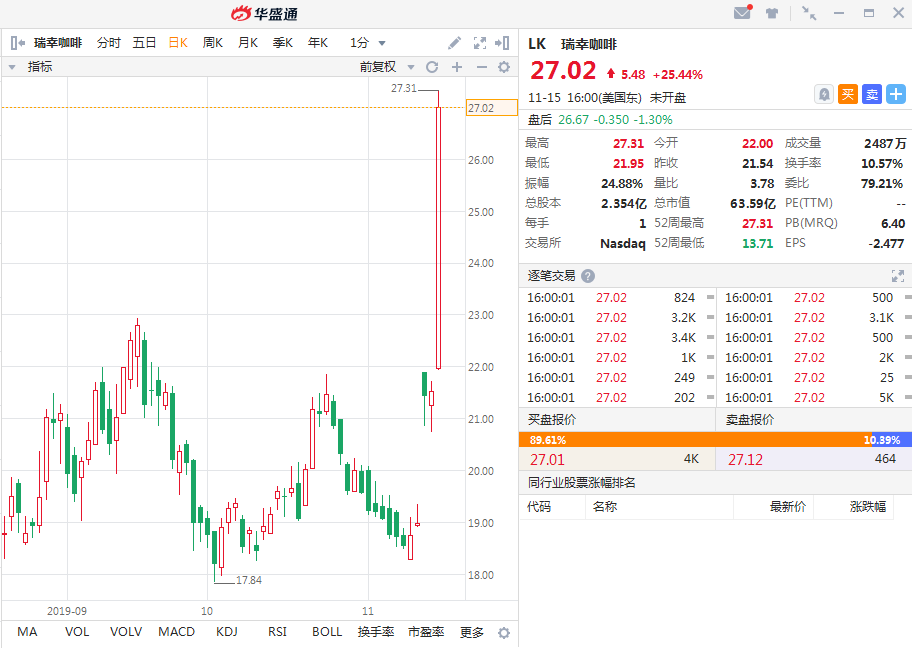912x648 pixels.
Task: Enable the VOL indicator
Action: [x=77, y=632]
